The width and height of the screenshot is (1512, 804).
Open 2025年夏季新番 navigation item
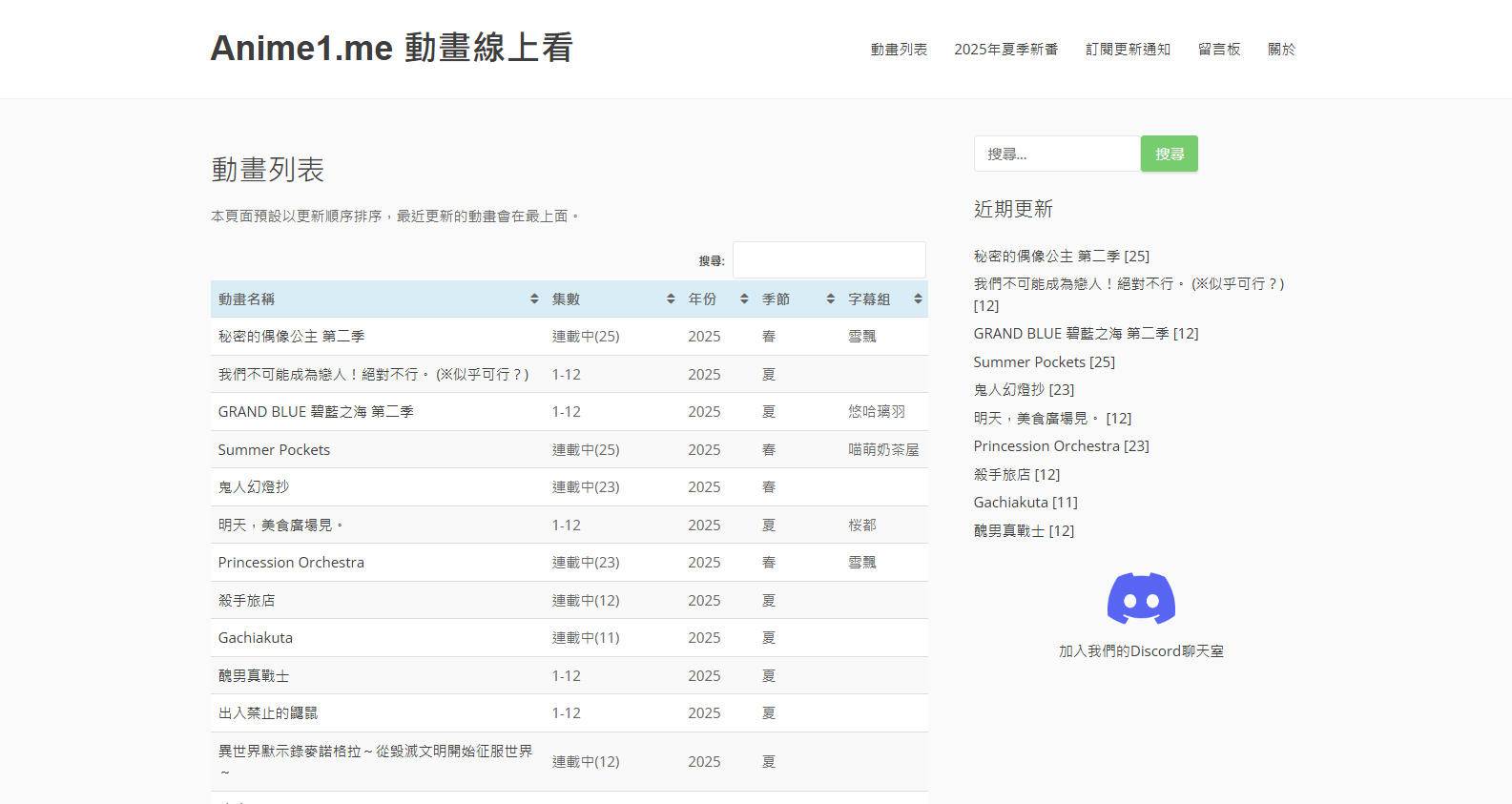pos(1005,50)
